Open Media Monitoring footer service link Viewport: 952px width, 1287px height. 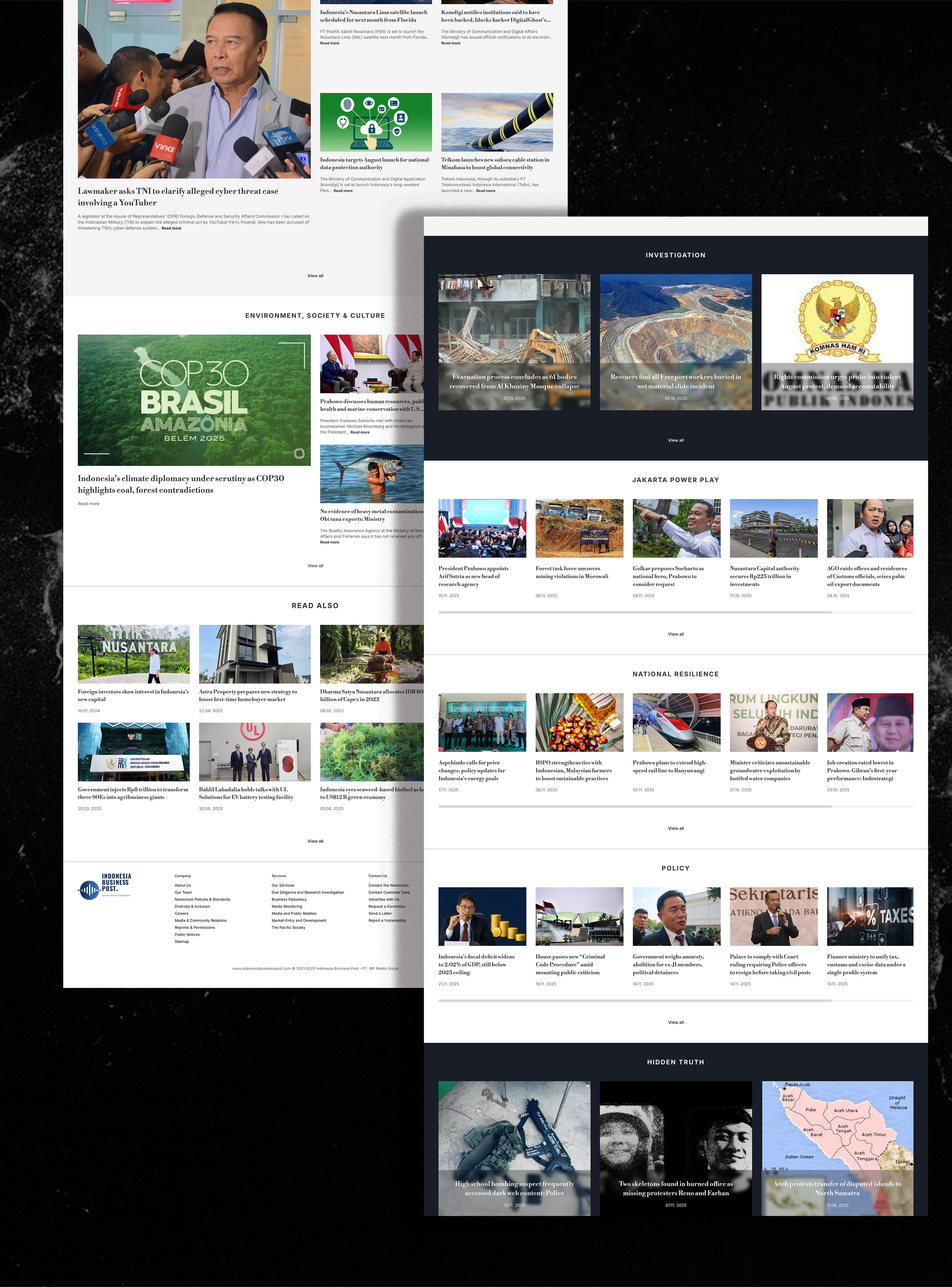pos(286,906)
